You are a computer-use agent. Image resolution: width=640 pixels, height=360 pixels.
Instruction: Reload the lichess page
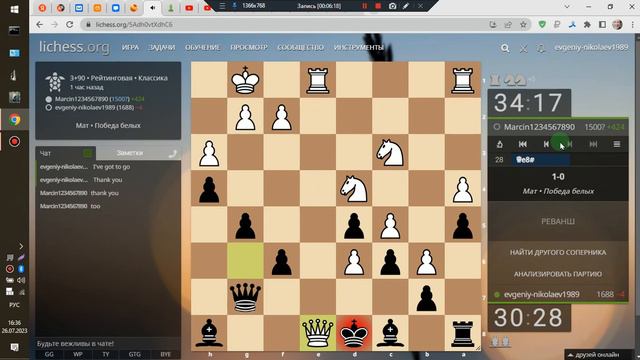(x=70, y=24)
